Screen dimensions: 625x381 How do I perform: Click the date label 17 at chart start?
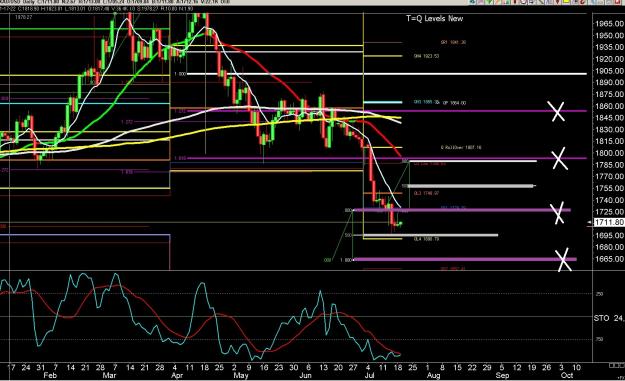(11, 367)
